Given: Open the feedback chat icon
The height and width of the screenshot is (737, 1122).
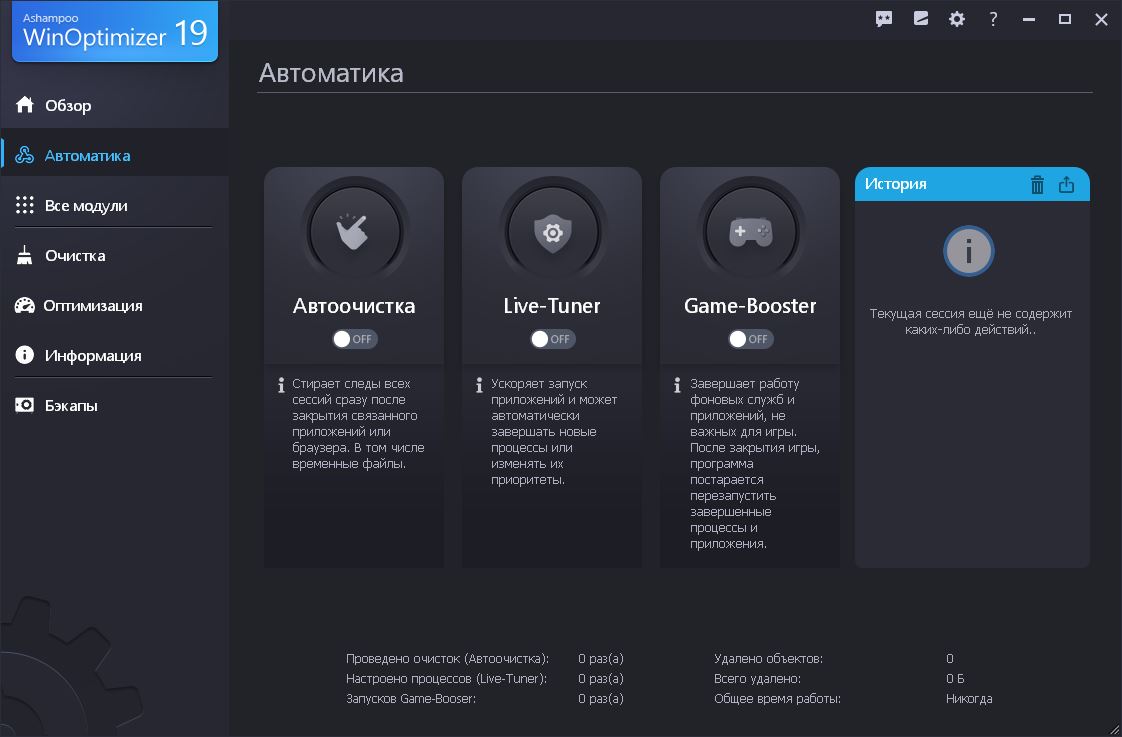Looking at the screenshot, I should tap(883, 18).
